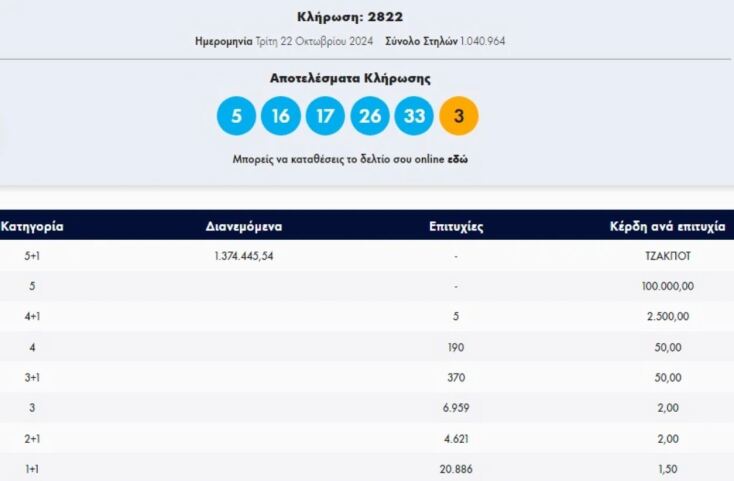The height and width of the screenshot is (481, 734).
Task: Click the blue ball number 33
Action: click(414, 116)
